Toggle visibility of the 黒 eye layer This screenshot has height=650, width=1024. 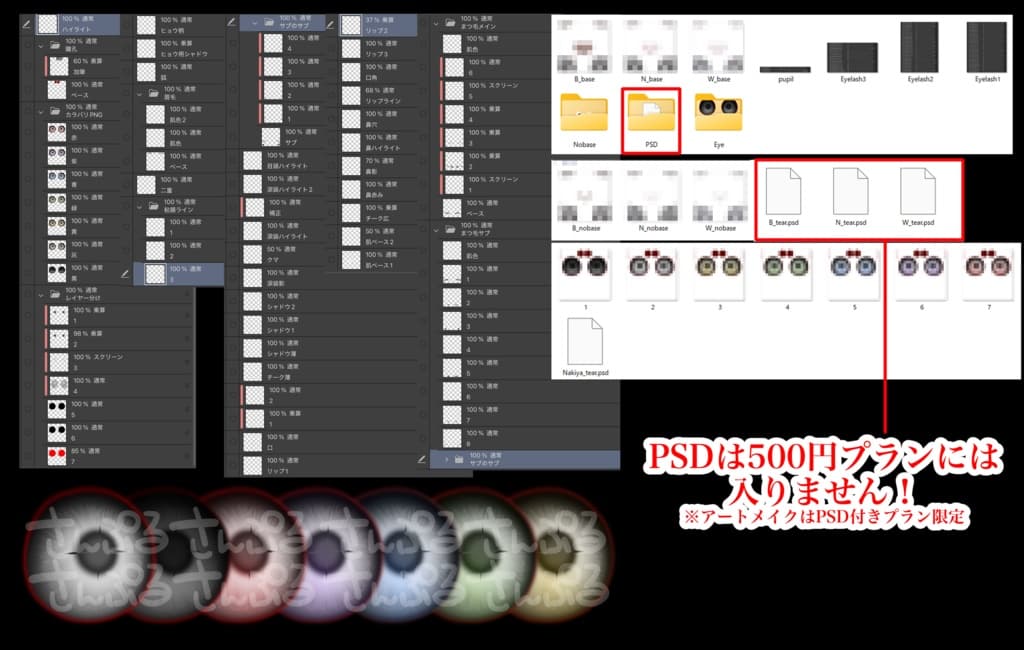coord(28,272)
